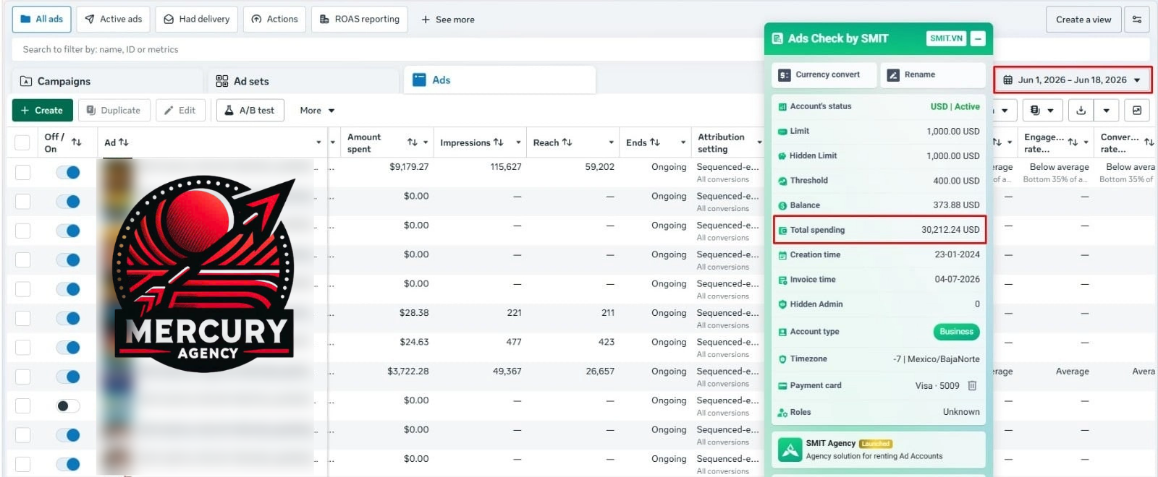Click the view settings sliders icon
This screenshot has width=1158, height=477.
pos(1136,19)
